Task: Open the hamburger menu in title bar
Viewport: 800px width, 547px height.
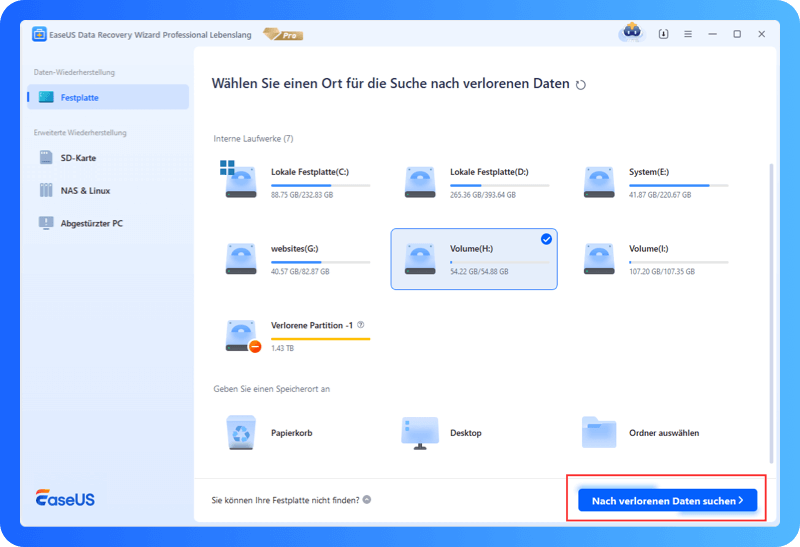Action: [688, 34]
